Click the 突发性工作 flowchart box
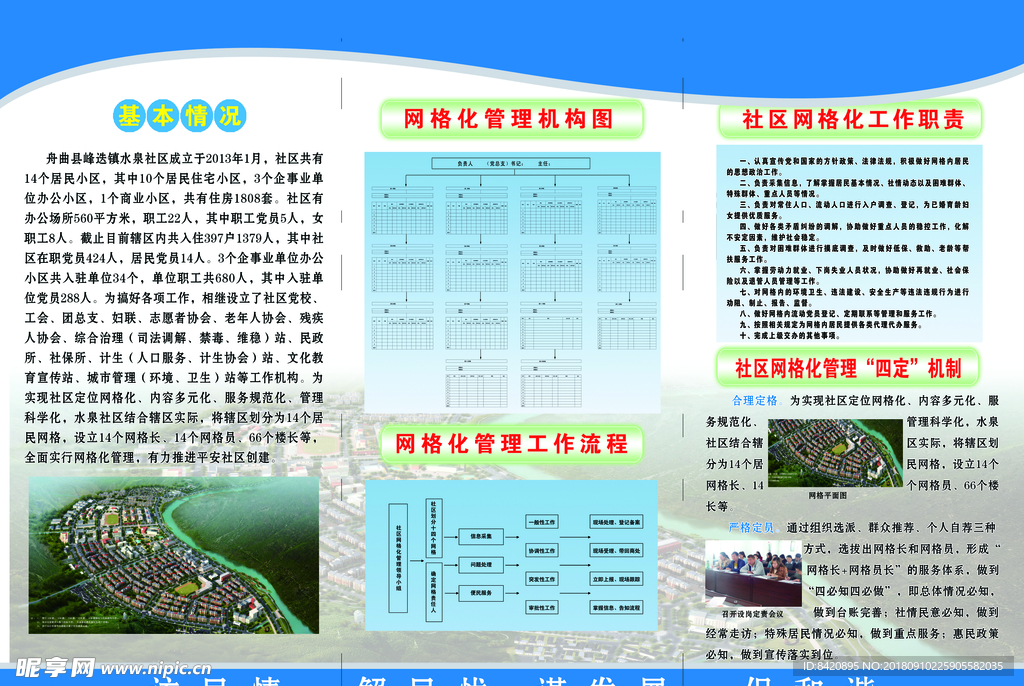Image resolution: width=1024 pixels, height=686 pixels. 542,579
